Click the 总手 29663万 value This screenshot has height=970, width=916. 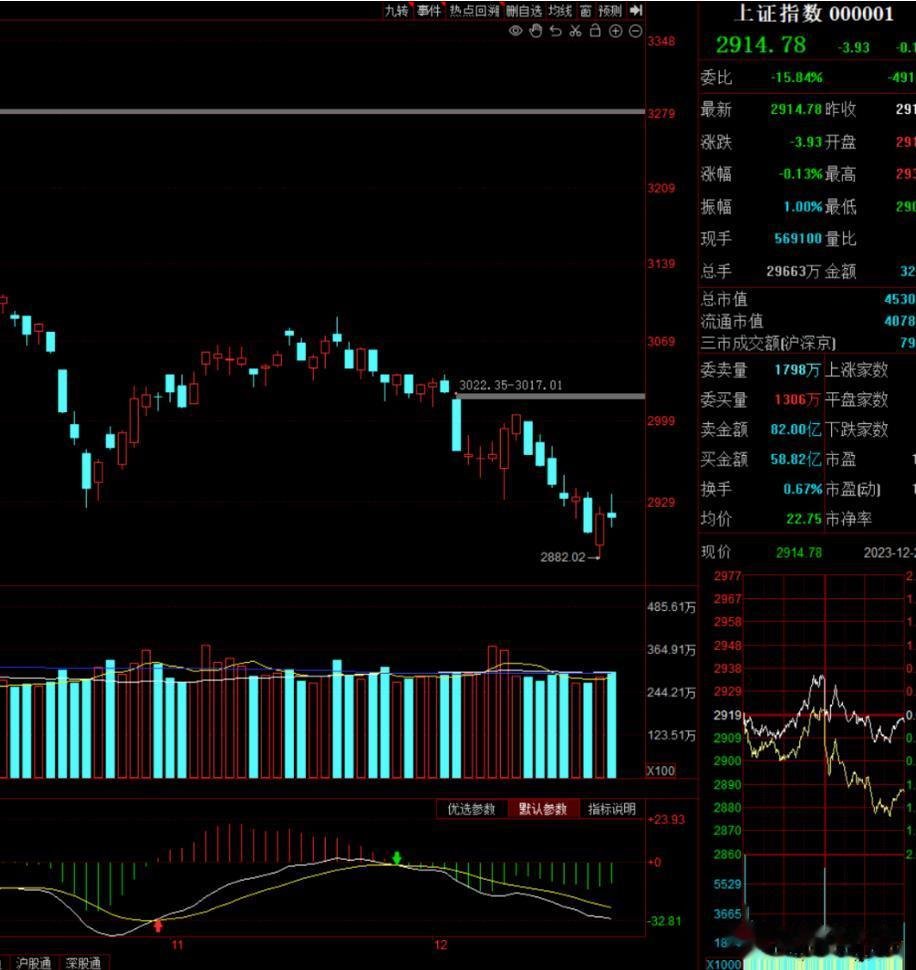[x=794, y=271]
